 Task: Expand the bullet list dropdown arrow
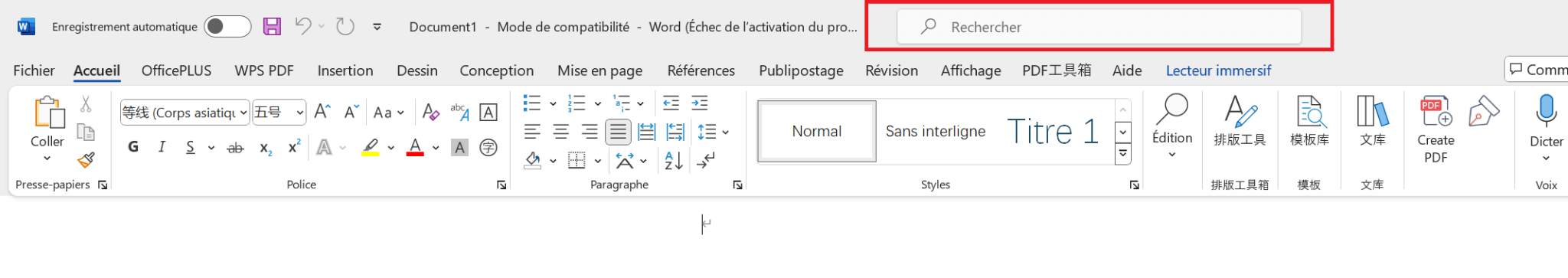(x=553, y=103)
